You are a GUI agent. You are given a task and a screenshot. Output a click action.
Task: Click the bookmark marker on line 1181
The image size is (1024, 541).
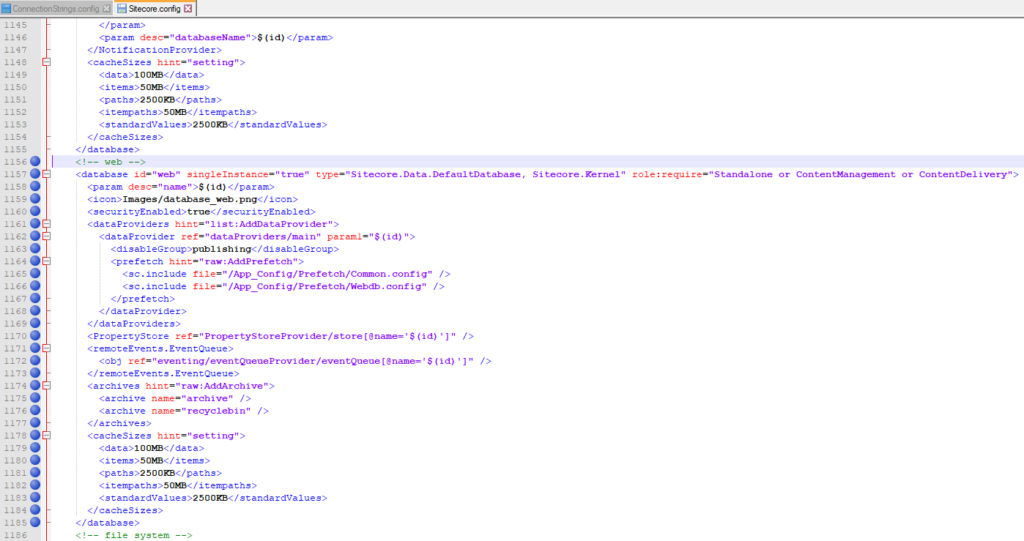[35, 472]
